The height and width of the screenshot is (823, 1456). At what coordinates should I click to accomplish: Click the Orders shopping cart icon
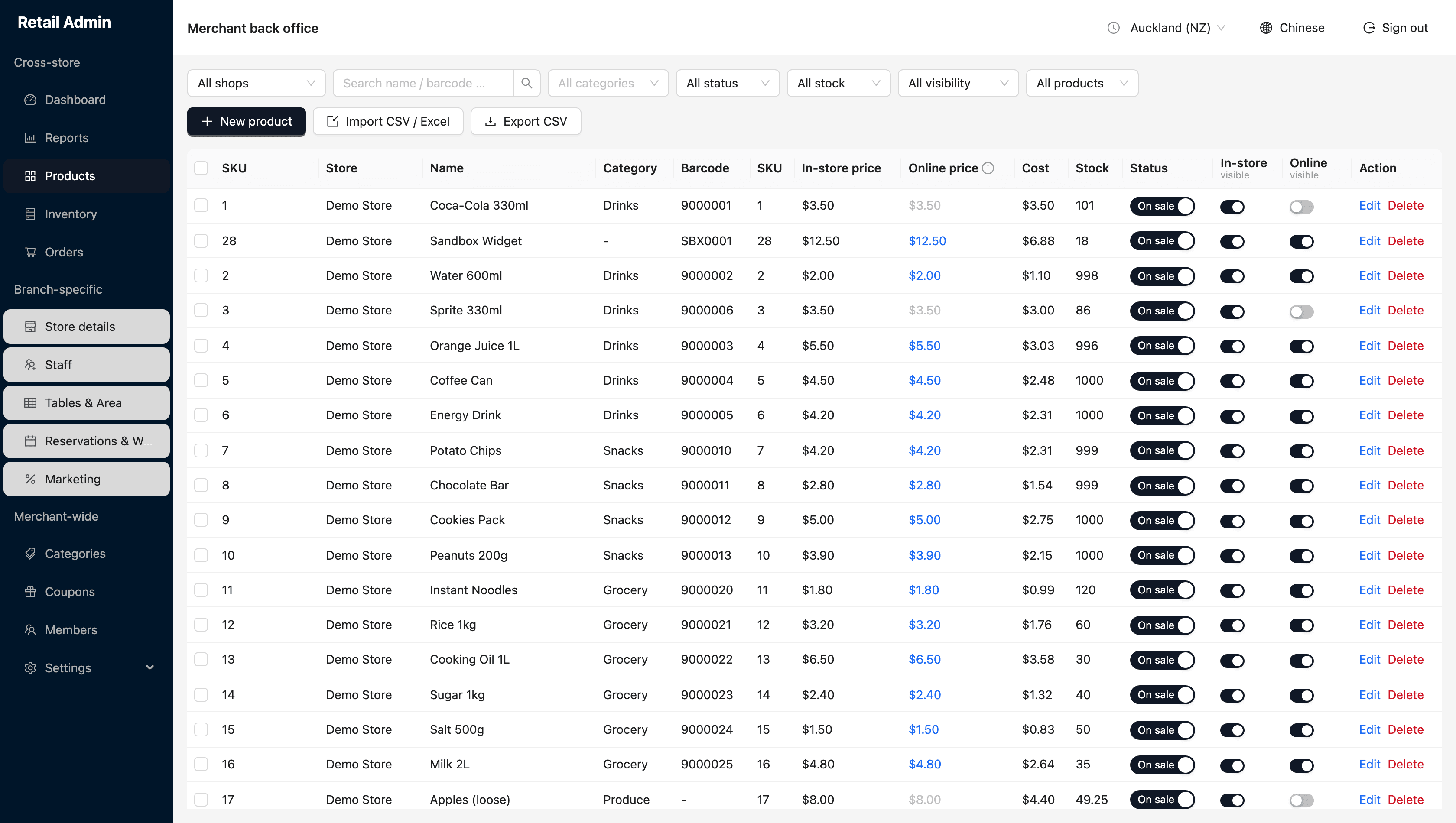coord(30,252)
